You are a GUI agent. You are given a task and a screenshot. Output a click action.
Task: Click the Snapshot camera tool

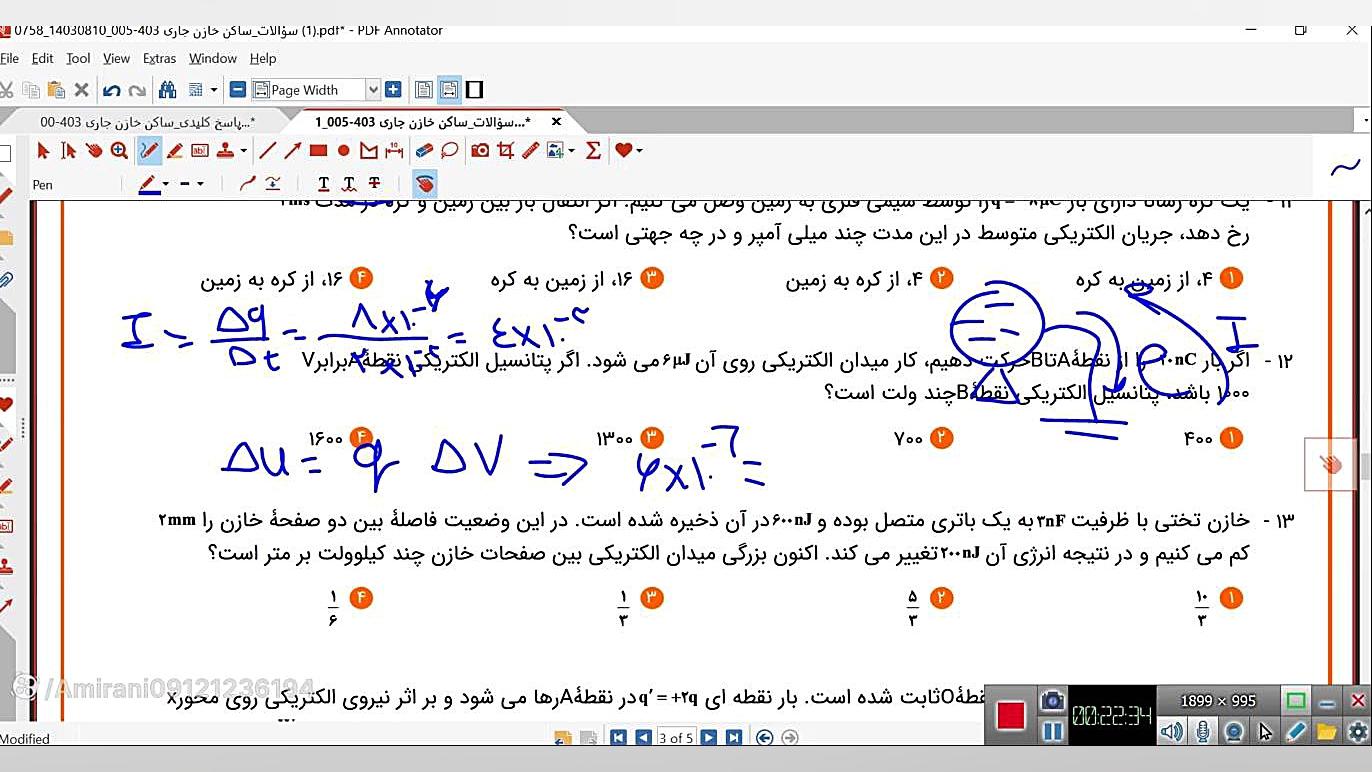tap(480, 151)
